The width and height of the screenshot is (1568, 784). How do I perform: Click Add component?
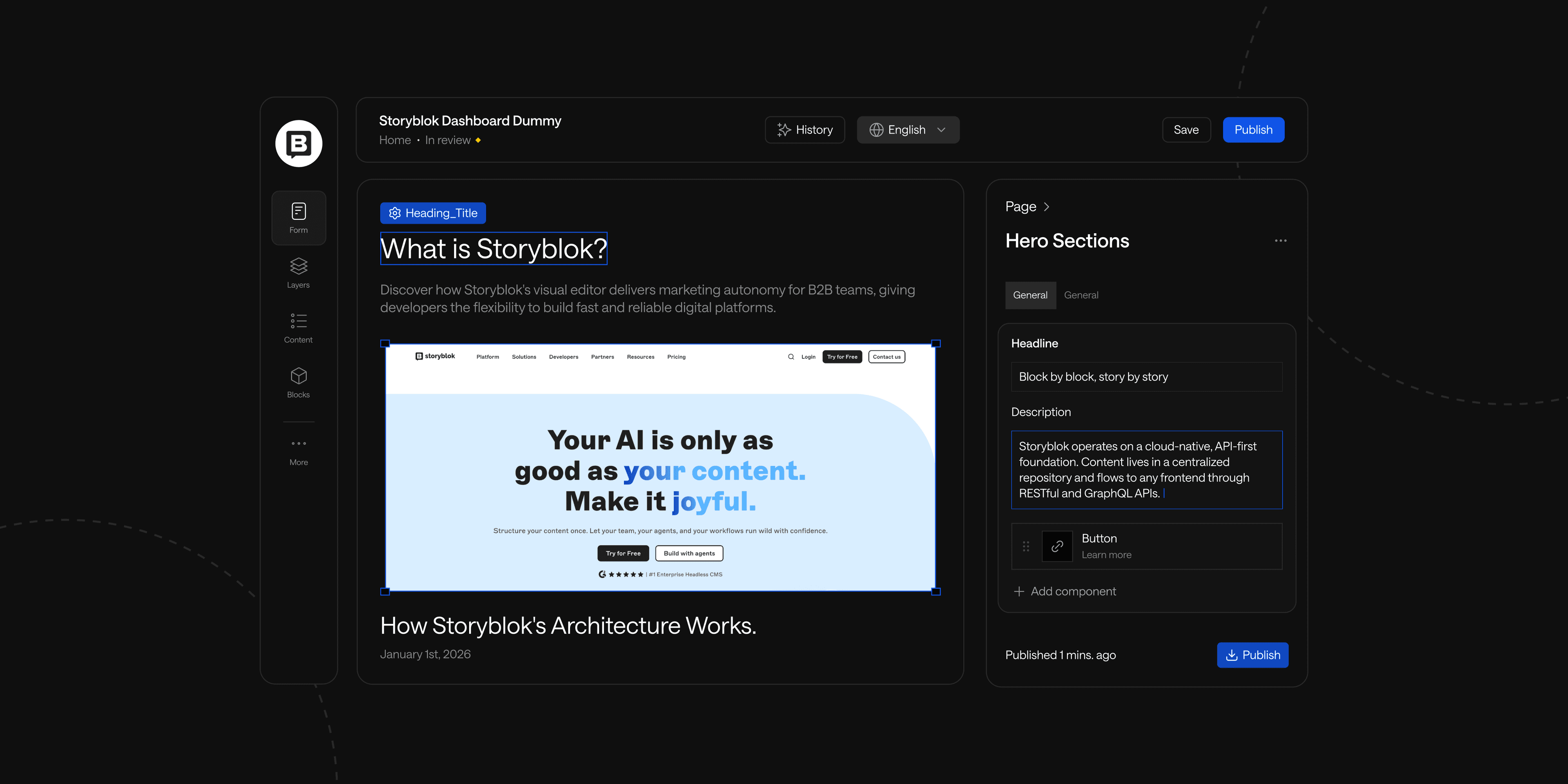[x=1065, y=591]
